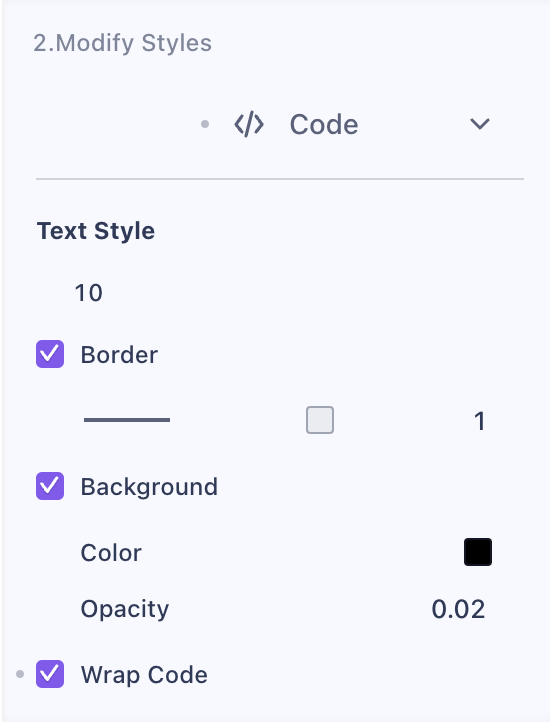Uncheck the Border checkbox
This screenshot has width=550, height=722.
click(x=50, y=354)
